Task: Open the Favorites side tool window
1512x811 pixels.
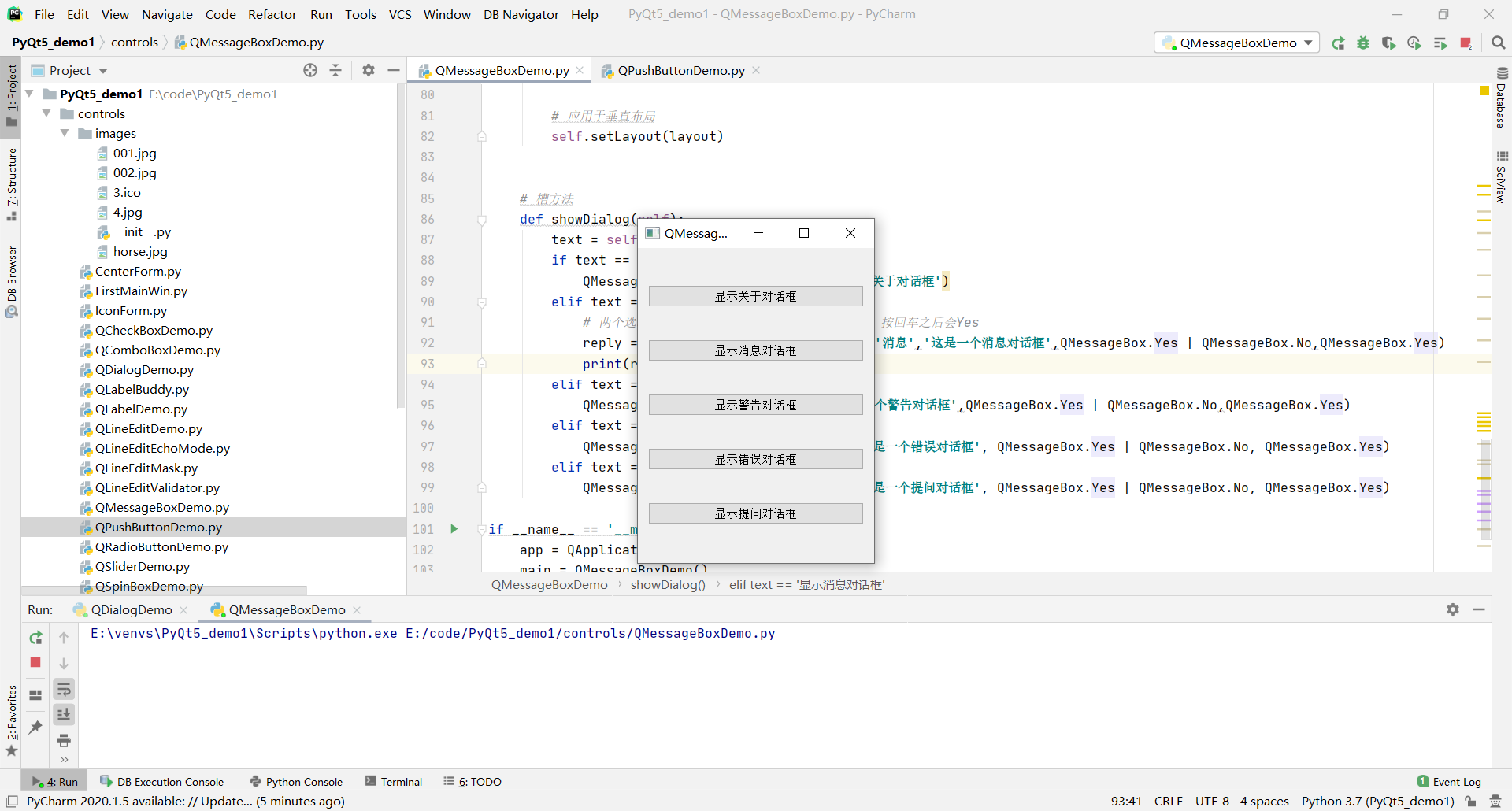Action: (x=11, y=720)
